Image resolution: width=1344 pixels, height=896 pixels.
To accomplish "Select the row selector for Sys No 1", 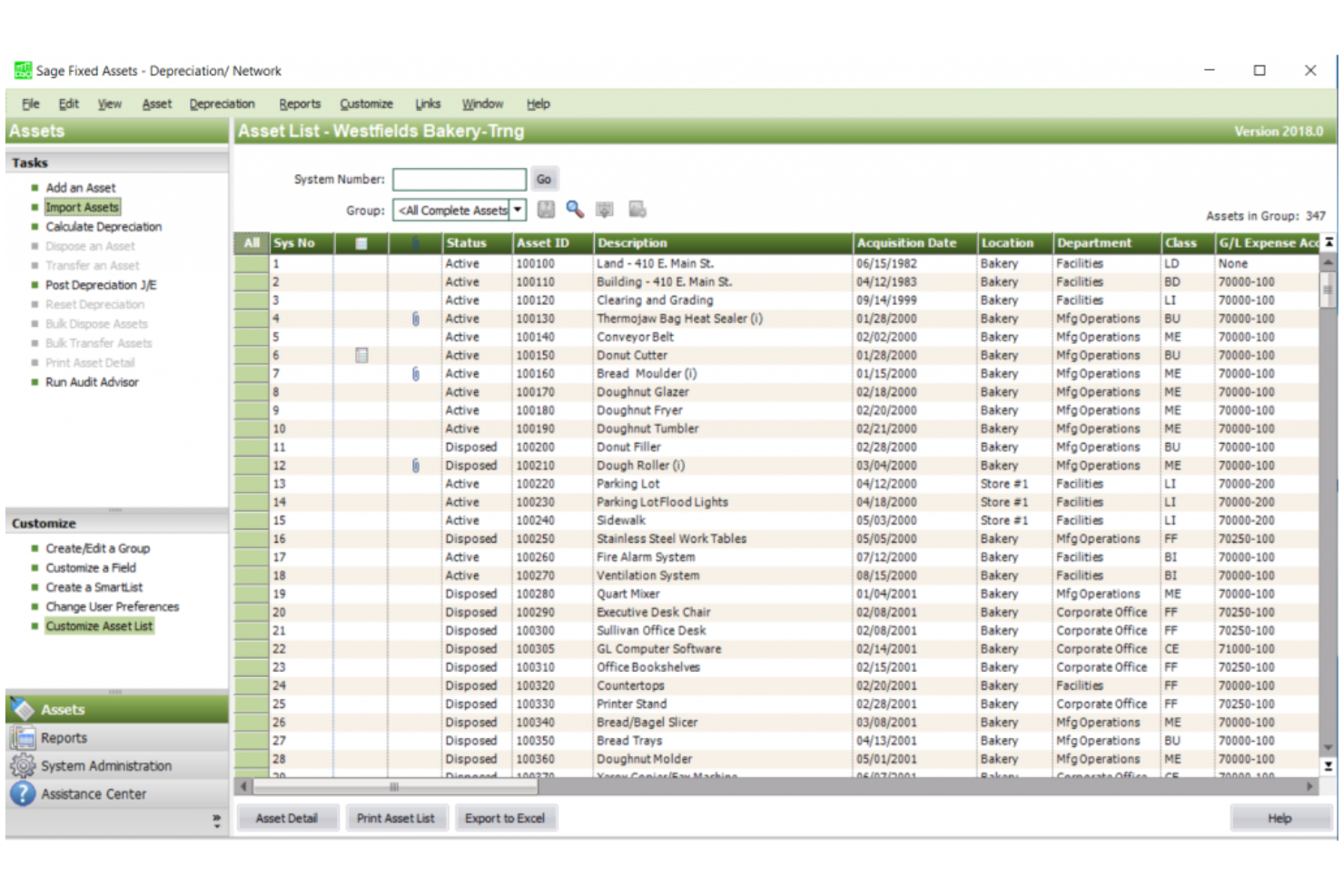I will [x=251, y=263].
